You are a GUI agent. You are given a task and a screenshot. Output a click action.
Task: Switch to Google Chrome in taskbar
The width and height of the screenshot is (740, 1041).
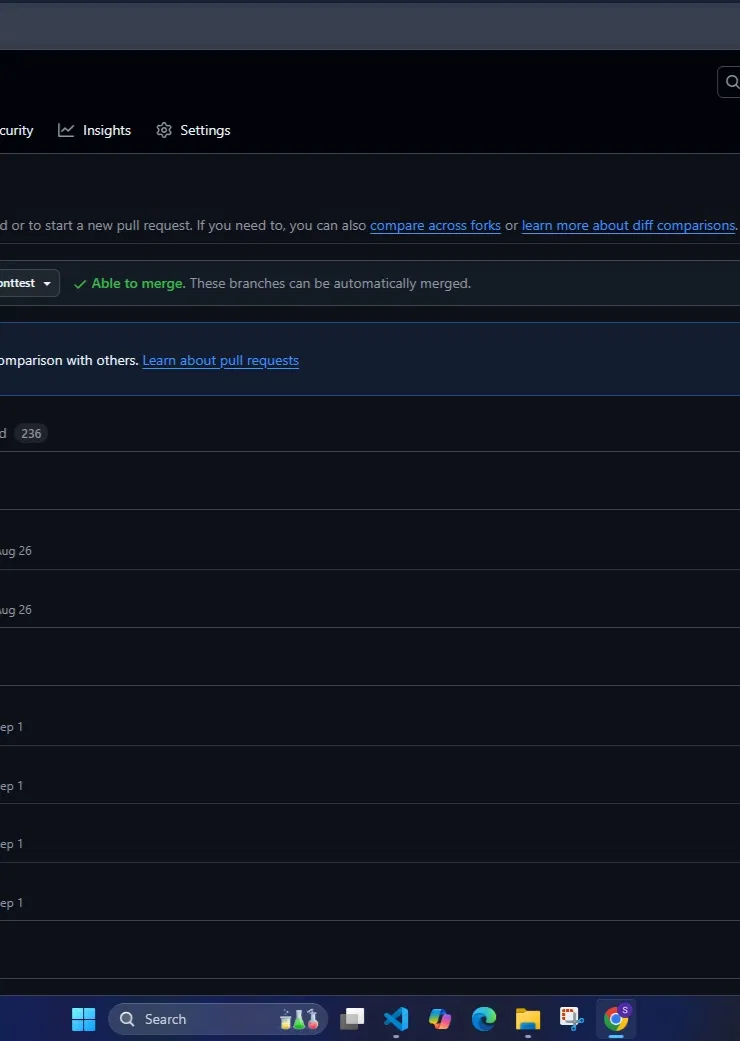point(617,1019)
